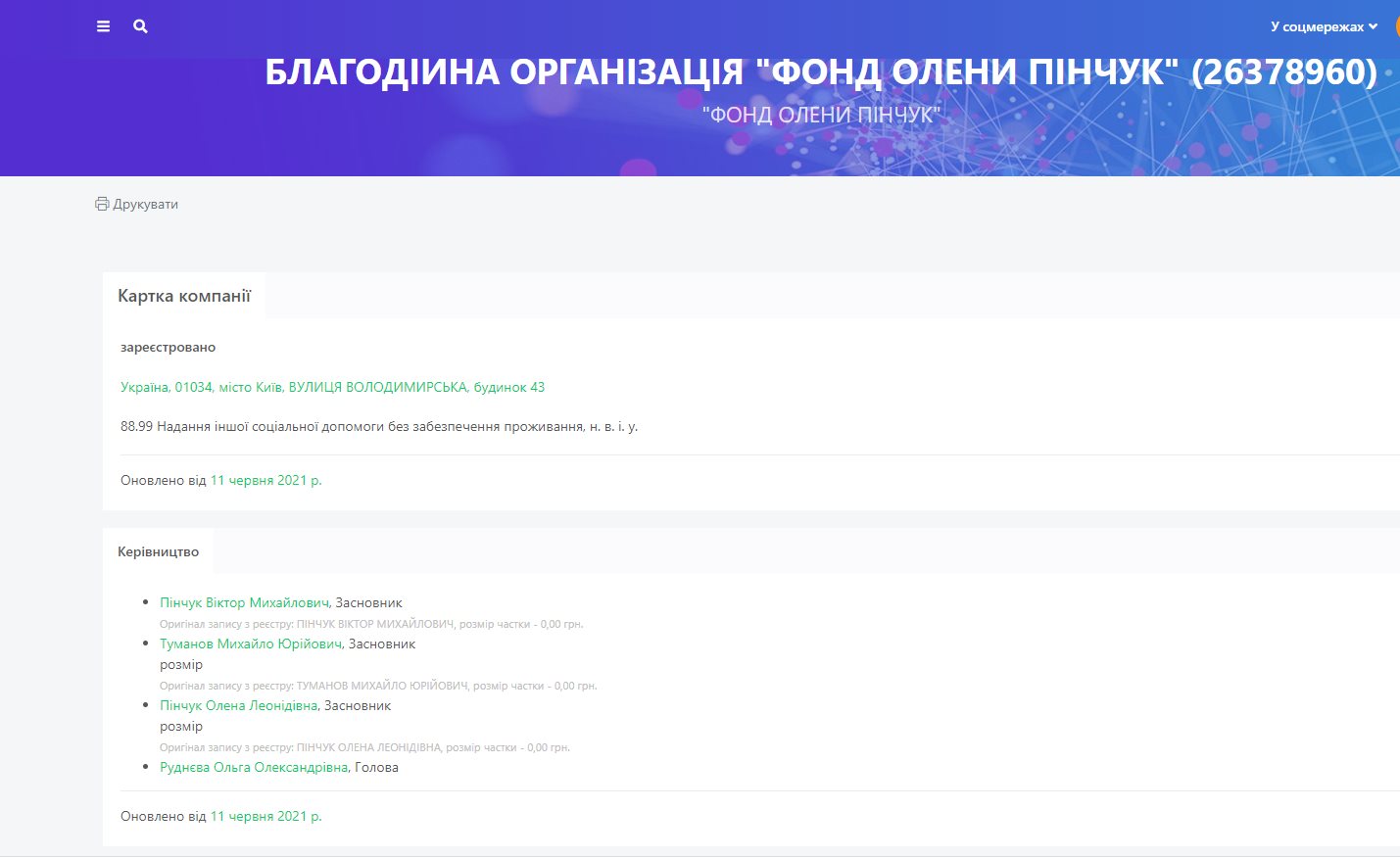Open the ВУЛИЦЯ ВОЛОДИМИРСЬКА address link
The height and width of the screenshot is (858, 1400).
(x=332, y=387)
